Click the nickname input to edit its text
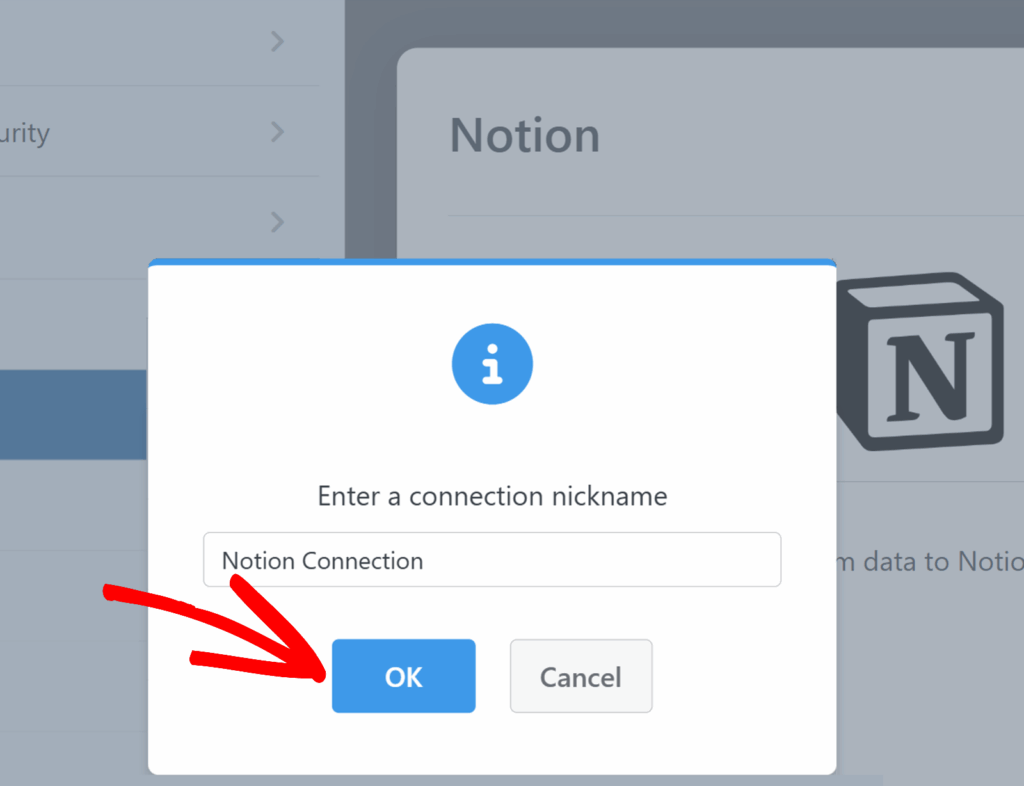The image size is (1024, 786). point(492,559)
